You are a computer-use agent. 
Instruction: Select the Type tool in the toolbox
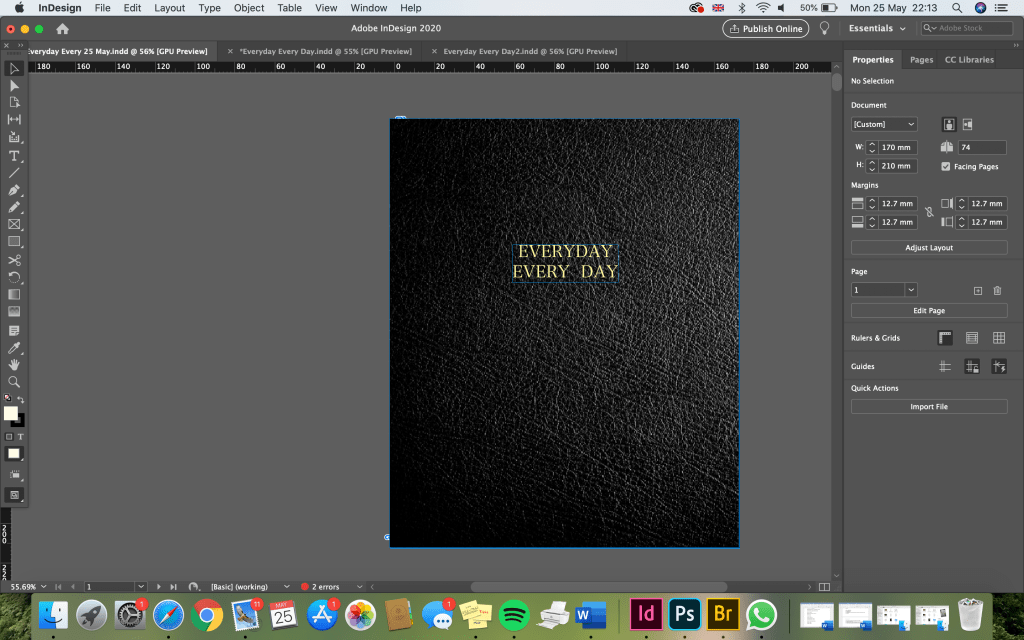tap(14, 156)
